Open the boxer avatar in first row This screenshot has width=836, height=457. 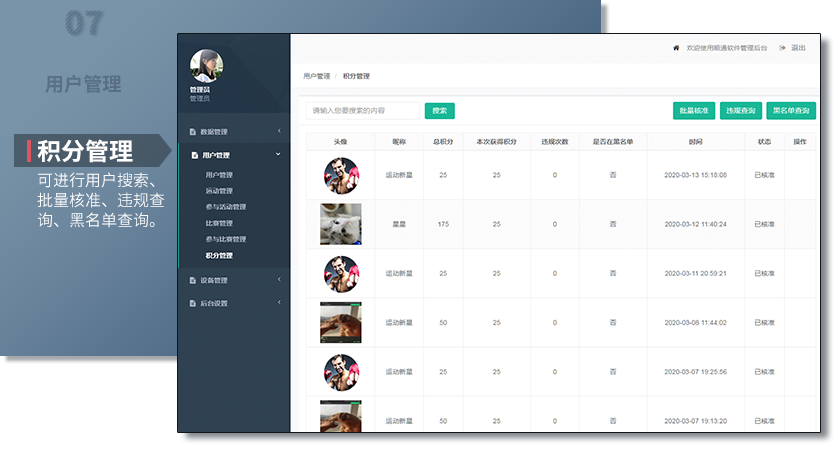tap(340, 175)
